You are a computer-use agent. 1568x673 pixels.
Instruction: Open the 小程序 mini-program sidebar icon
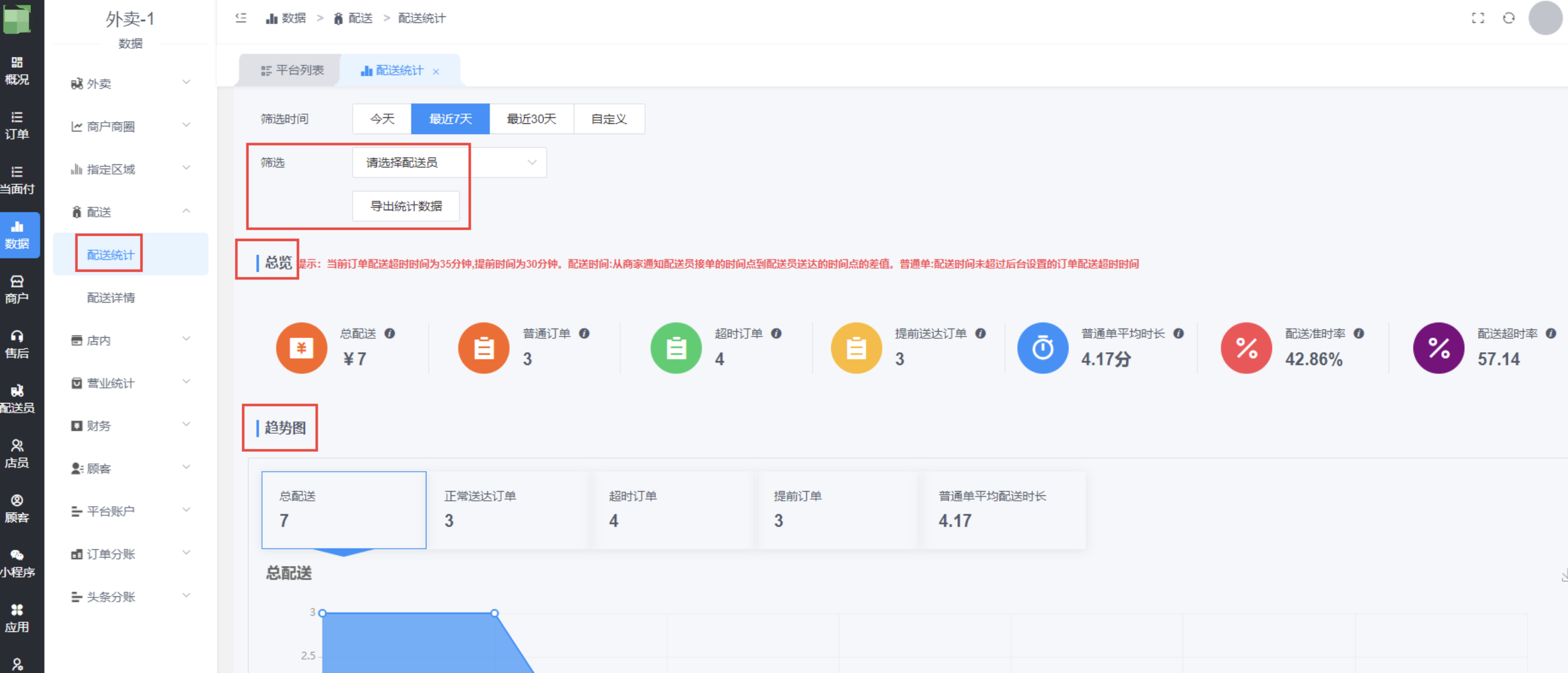(x=17, y=564)
